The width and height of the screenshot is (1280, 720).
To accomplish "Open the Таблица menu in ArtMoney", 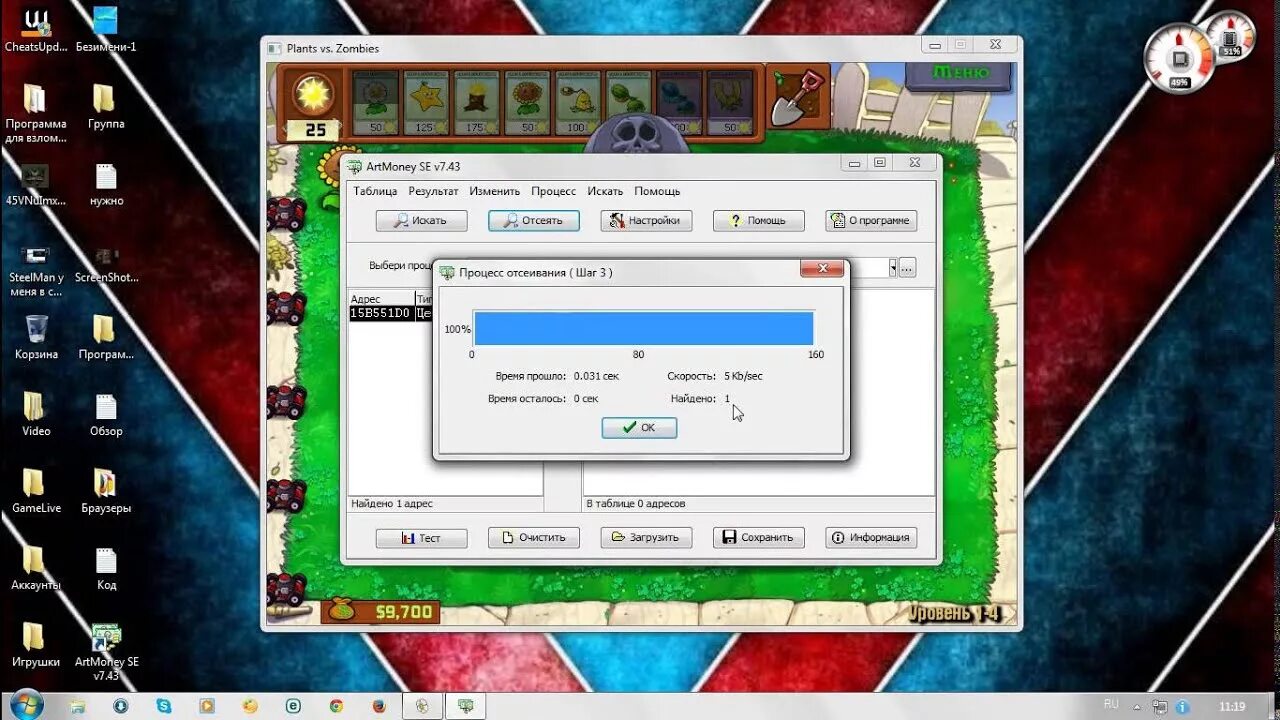I will tap(375, 191).
